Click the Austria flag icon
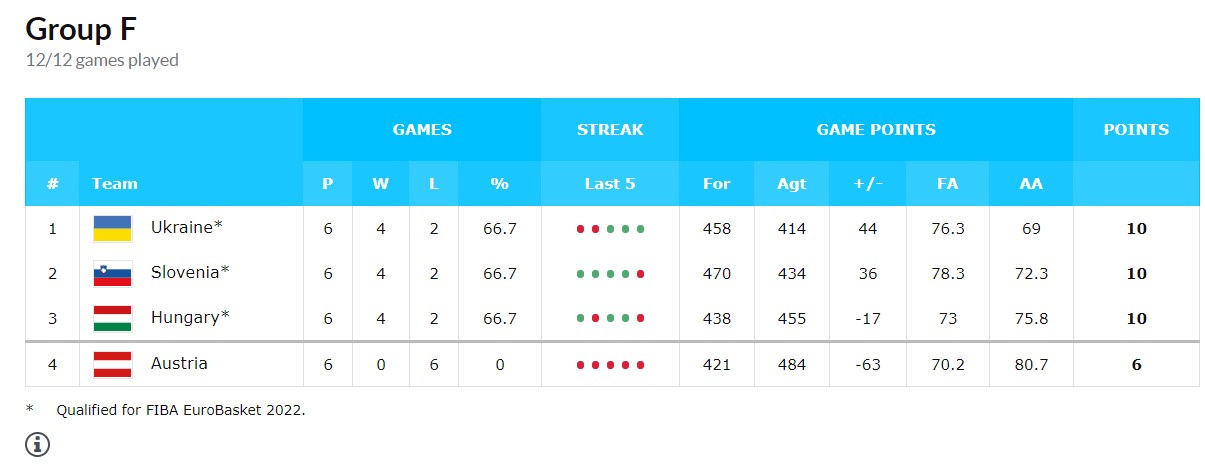The height and width of the screenshot is (470, 1205). click(x=113, y=364)
